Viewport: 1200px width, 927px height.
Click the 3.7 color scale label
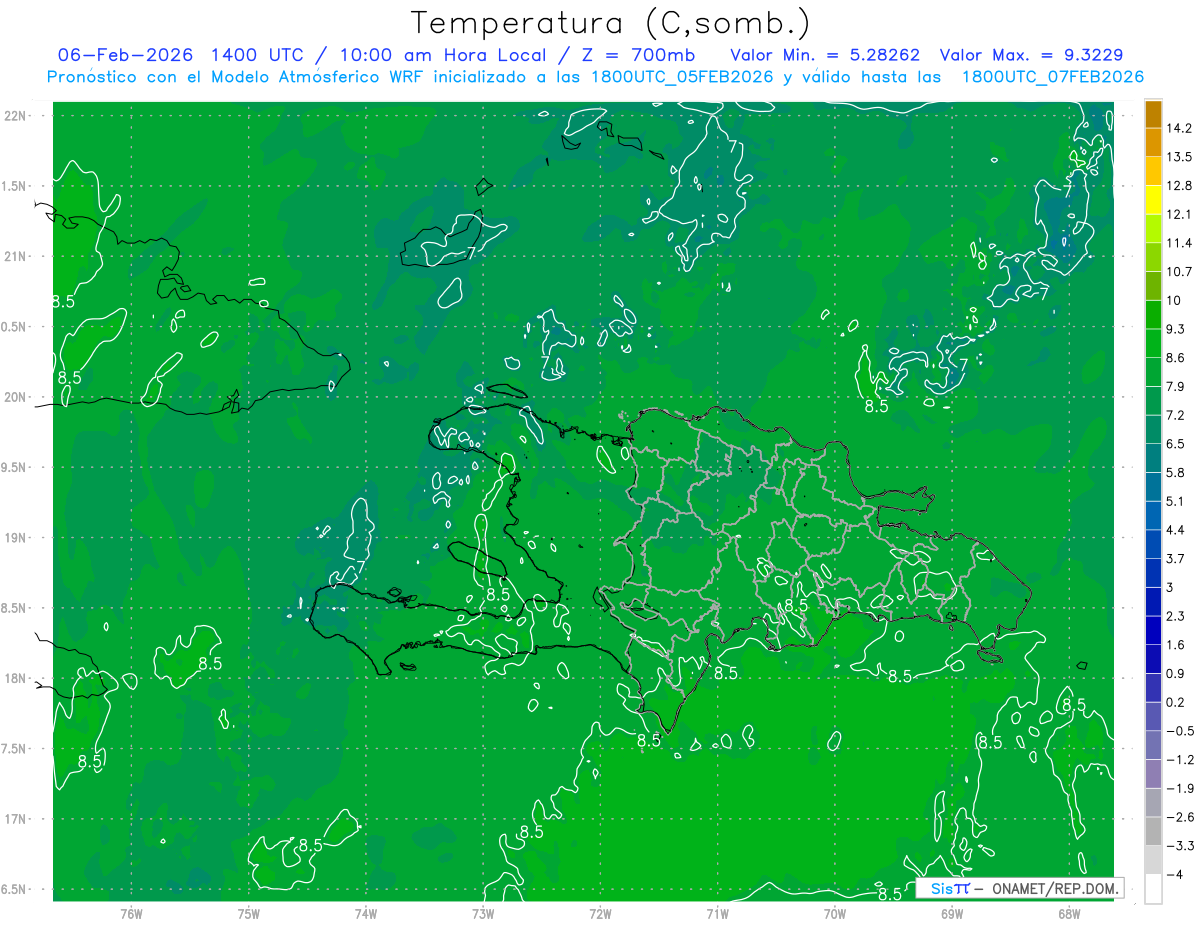coord(1176,558)
